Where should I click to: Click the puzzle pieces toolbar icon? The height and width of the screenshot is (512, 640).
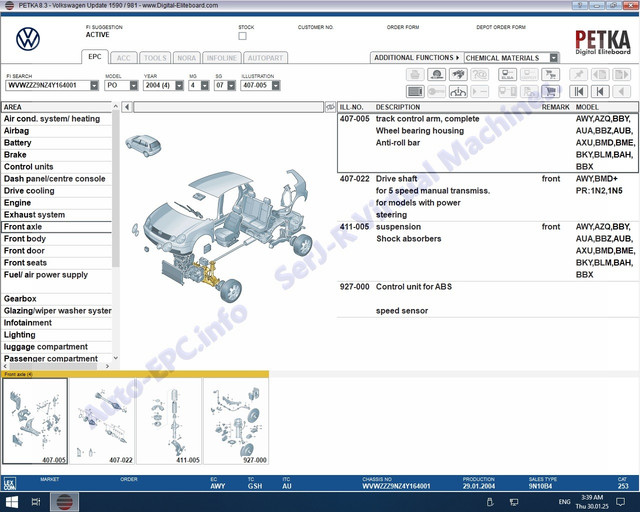click(458, 75)
